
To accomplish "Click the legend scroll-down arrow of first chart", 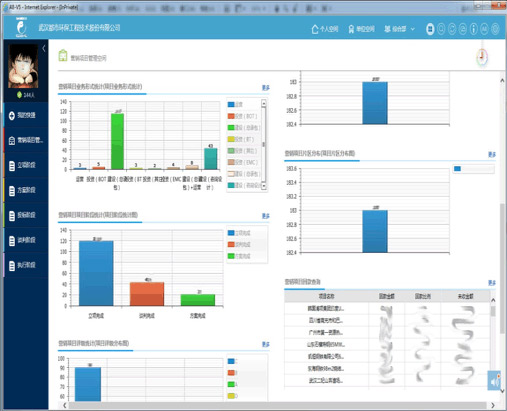I will coord(264,186).
